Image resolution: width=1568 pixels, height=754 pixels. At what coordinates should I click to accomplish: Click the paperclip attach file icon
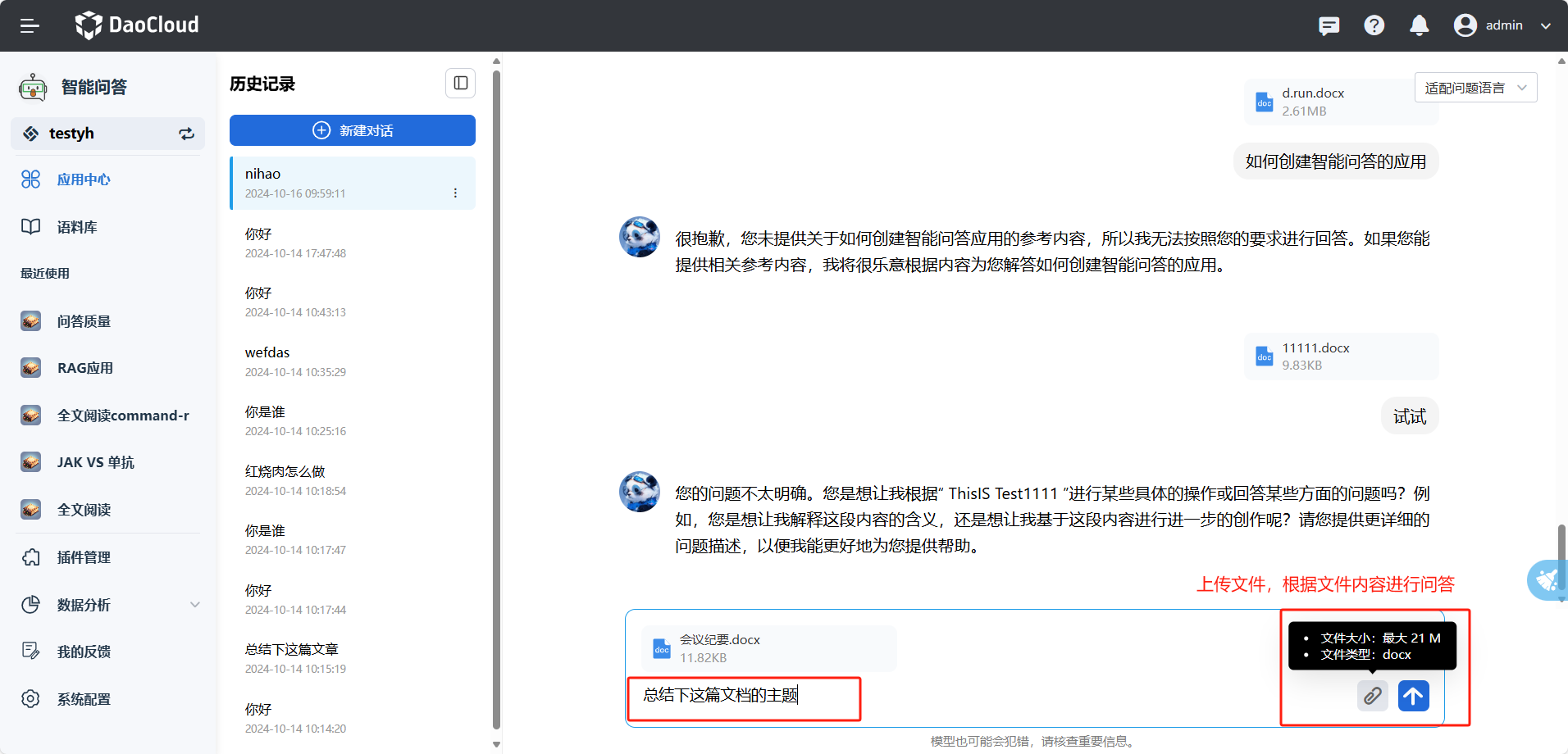pos(1372,697)
